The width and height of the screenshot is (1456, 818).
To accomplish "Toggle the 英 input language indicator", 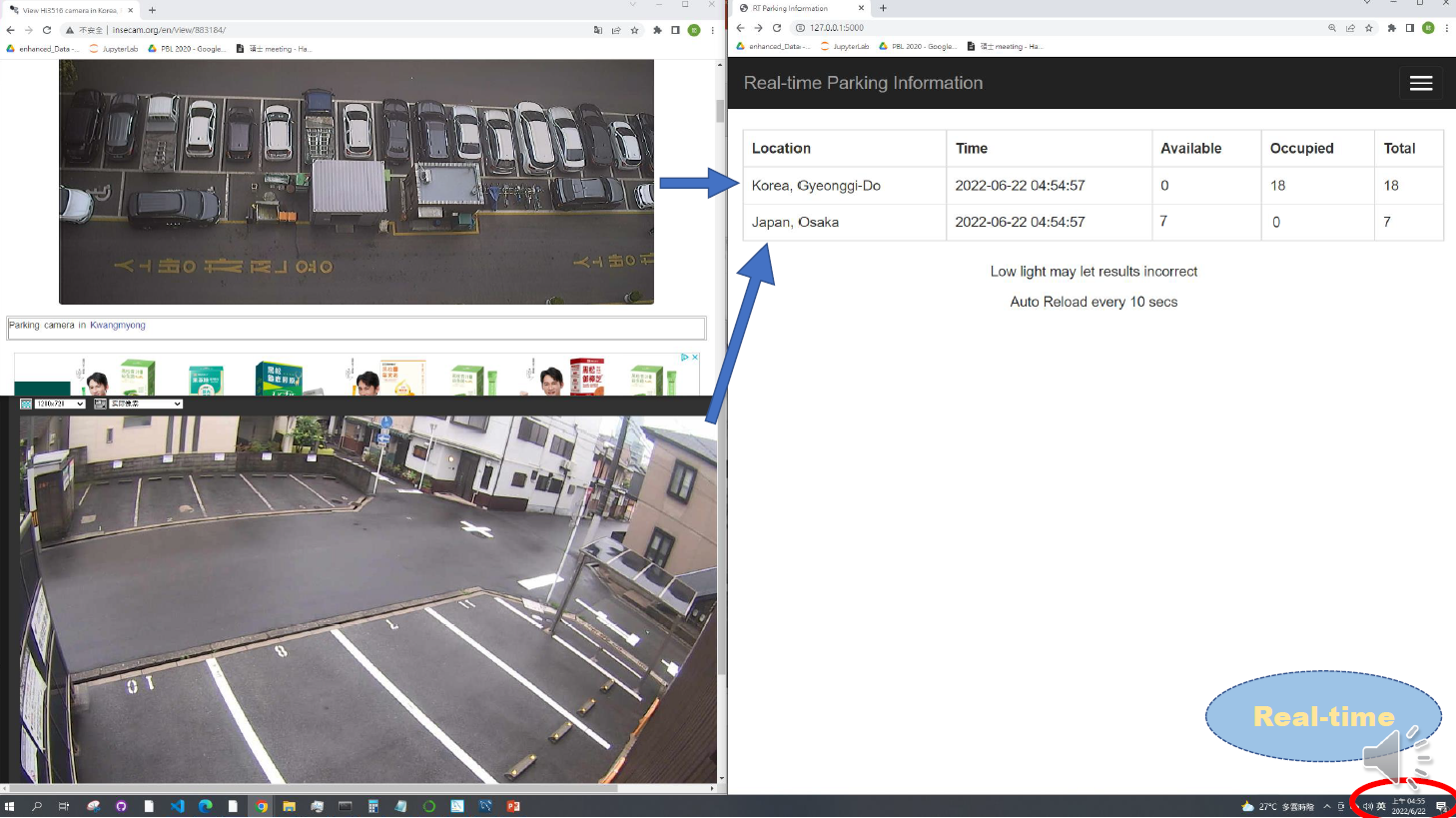I will tap(1380, 806).
